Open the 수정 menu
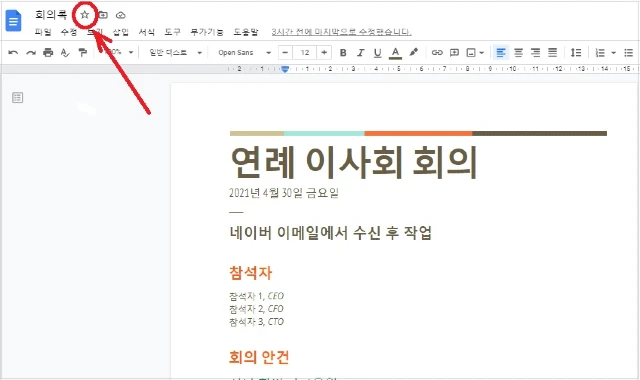Viewport: 640px width, 380px height. (69, 32)
